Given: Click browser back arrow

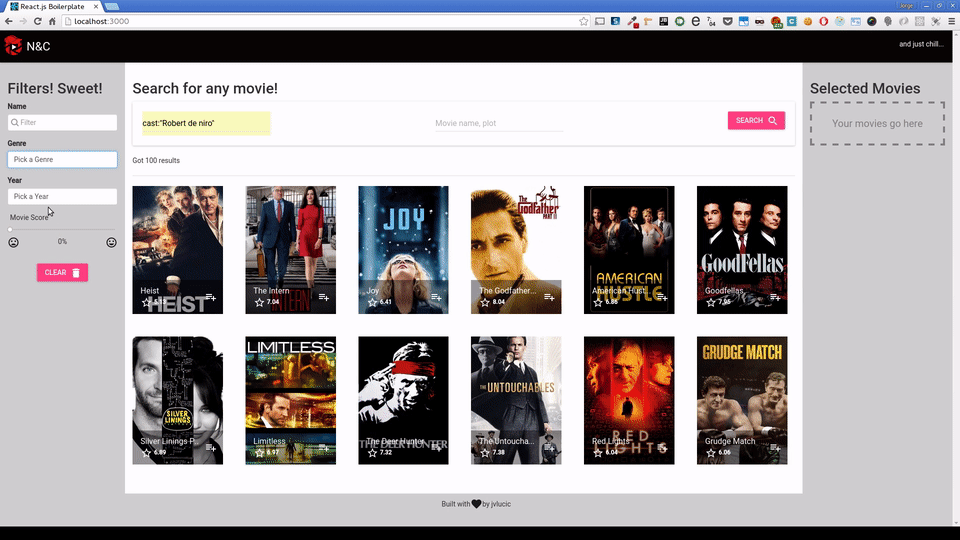Looking at the screenshot, I should point(9,21).
